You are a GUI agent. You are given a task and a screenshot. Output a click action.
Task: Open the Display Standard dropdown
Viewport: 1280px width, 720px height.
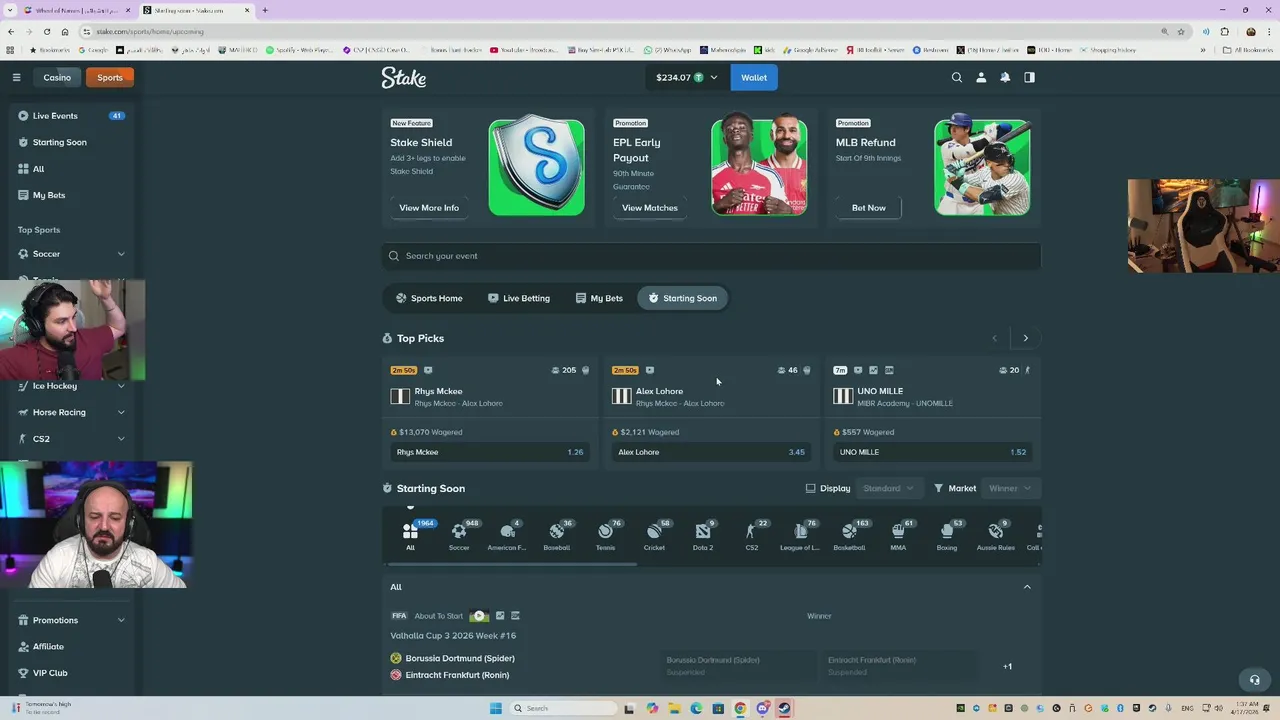click(889, 488)
